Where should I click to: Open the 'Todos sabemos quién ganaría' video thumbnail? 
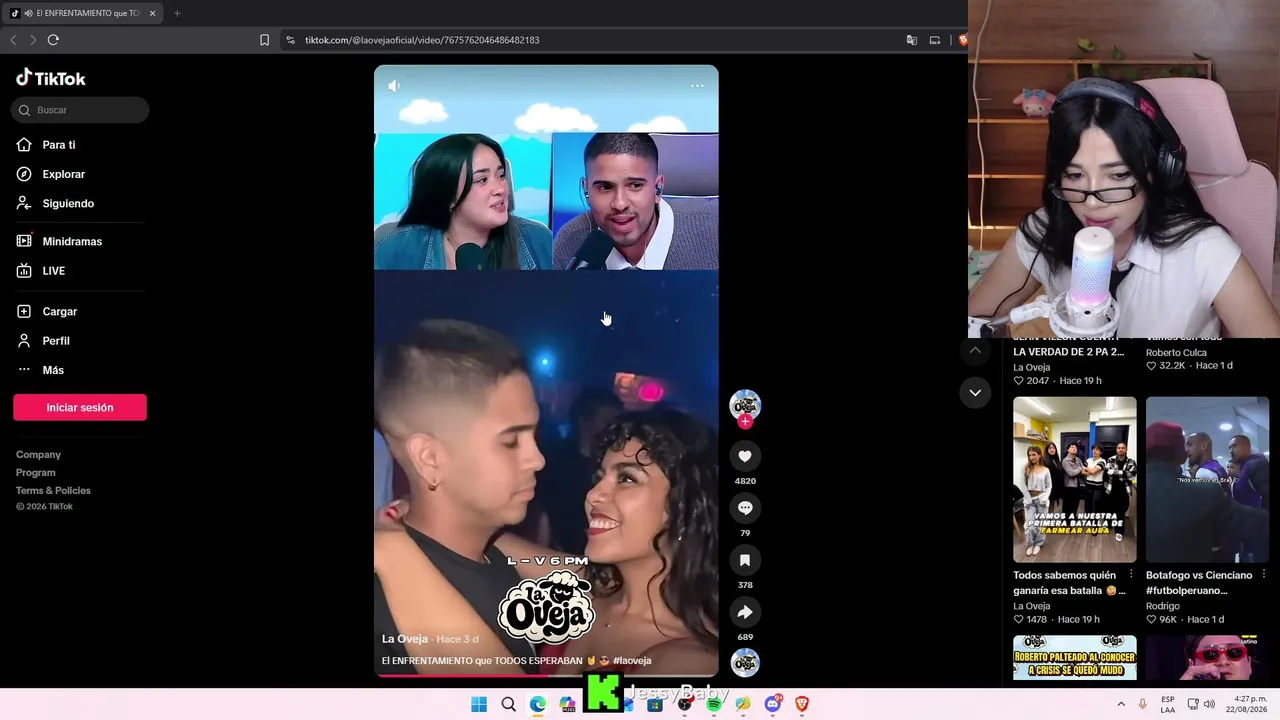(1075, 480)
